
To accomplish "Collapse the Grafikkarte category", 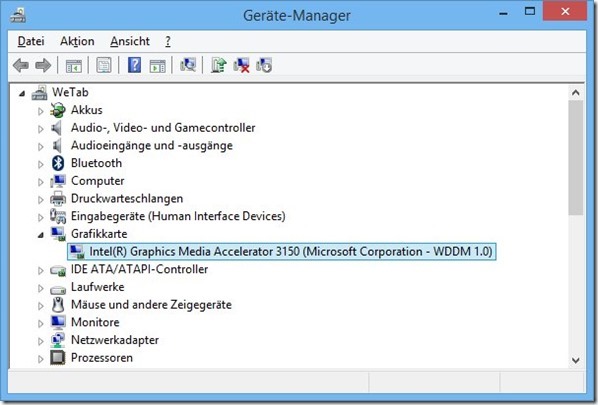I will pyautogui.click(x=41, y=235).
